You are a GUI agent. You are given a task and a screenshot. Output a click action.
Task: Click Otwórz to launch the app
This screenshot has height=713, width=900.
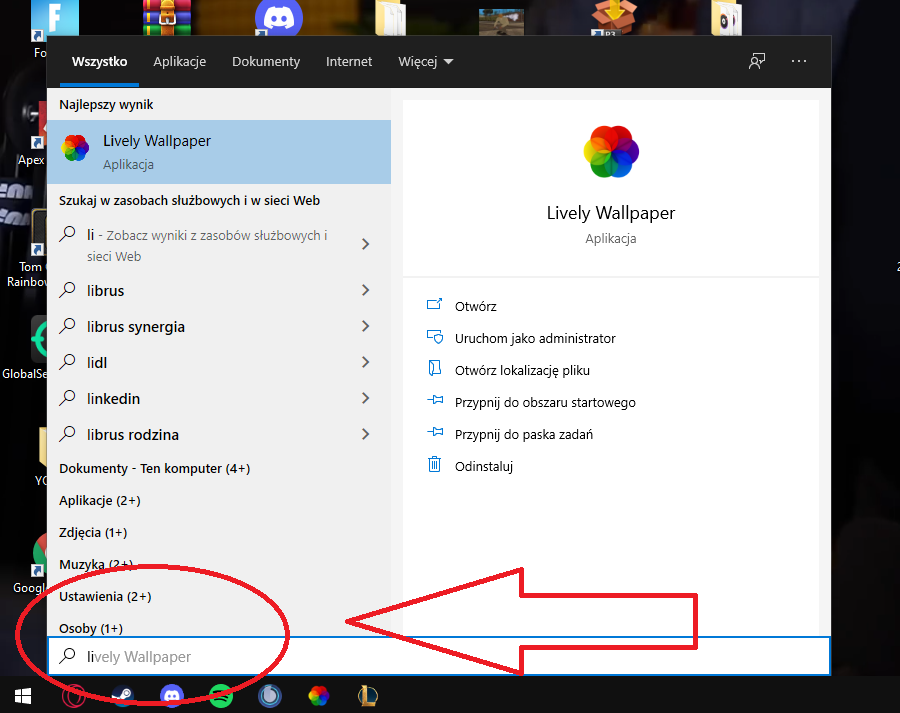[x=475, y=306]
